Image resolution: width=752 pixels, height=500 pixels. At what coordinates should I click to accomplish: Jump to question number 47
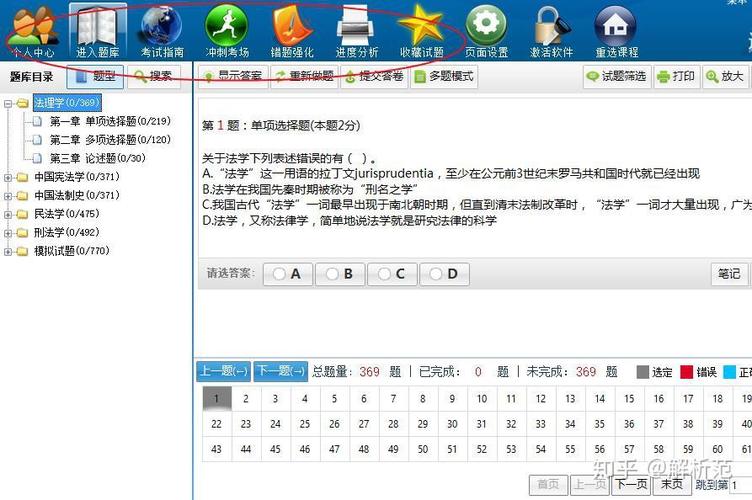tap(334, 449)
